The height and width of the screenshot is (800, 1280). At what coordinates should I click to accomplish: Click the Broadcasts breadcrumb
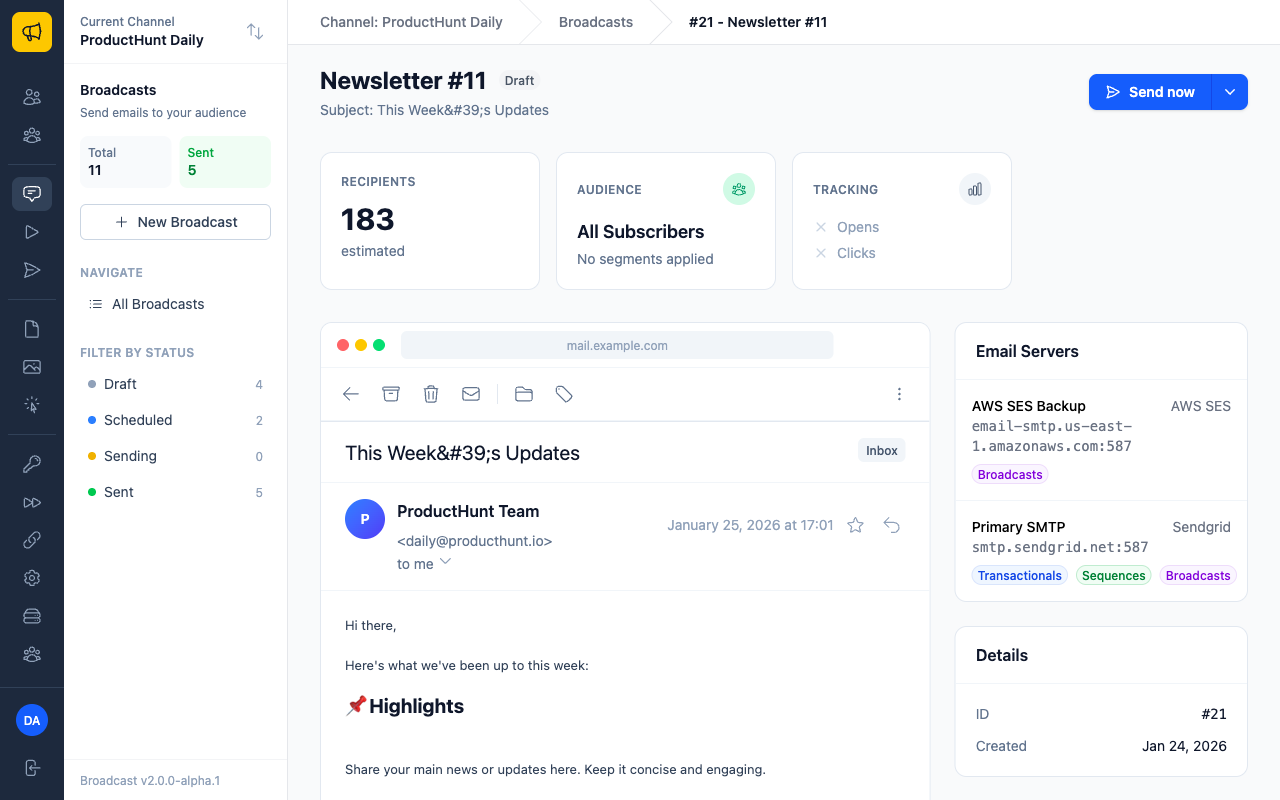tap(596, 22)
